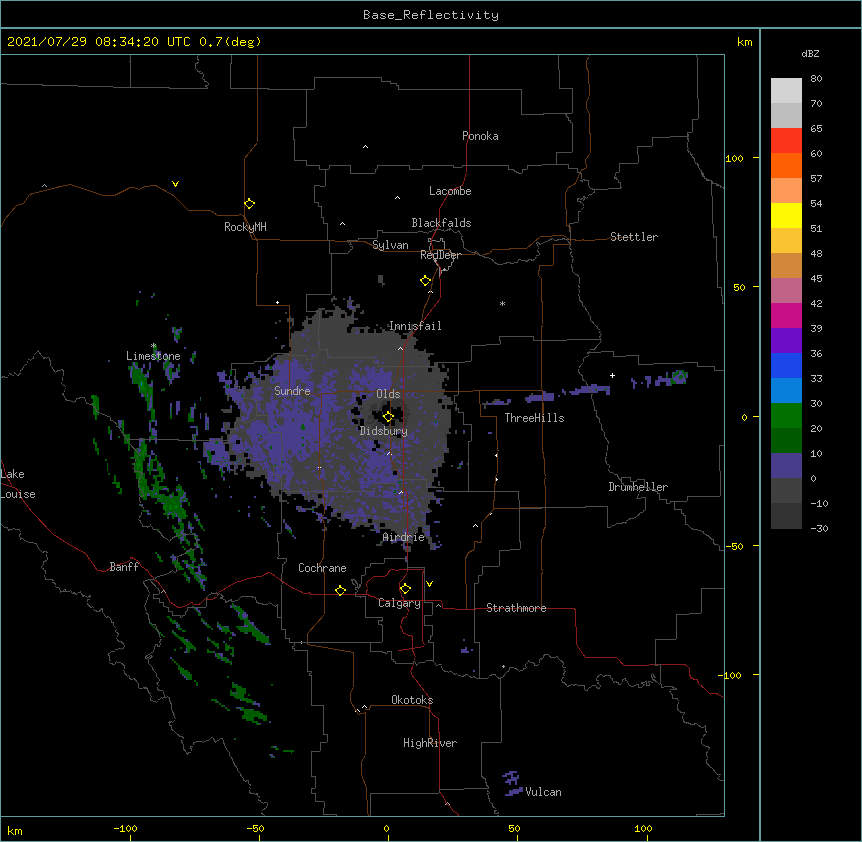Pick the green 30-20 dBZ legend swatch
The width and height of the screenshot is (862, 842).
pos(786,416)
